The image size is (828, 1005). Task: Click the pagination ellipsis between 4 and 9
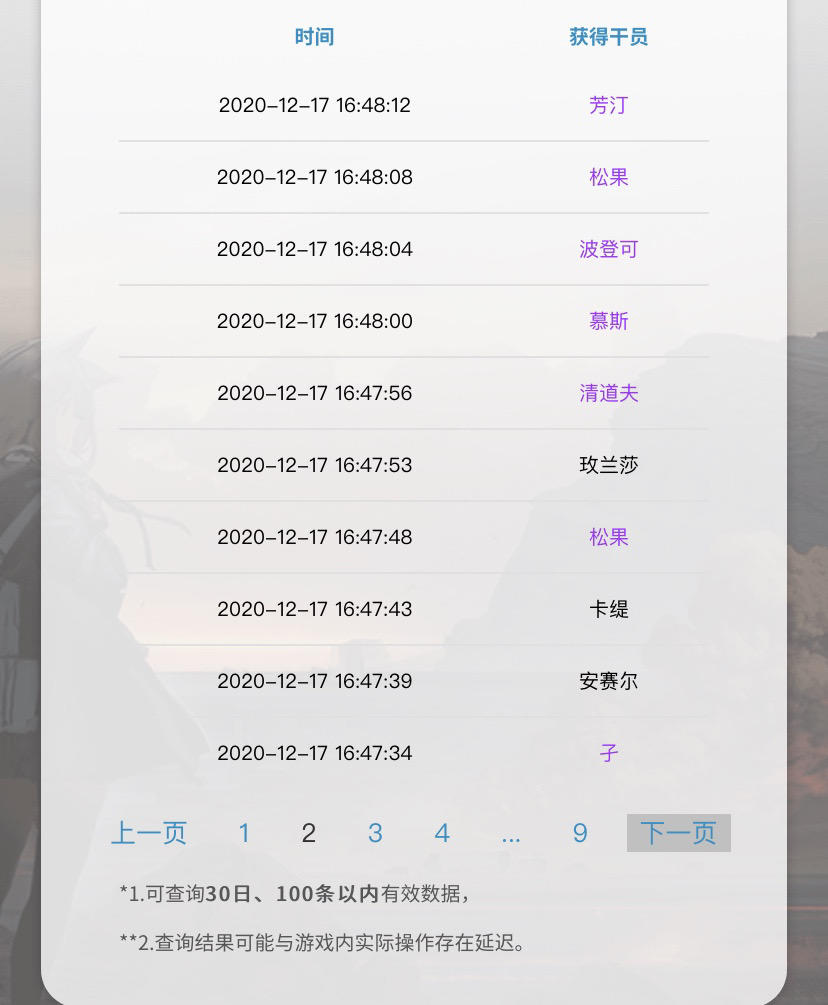tap(511, 835)
